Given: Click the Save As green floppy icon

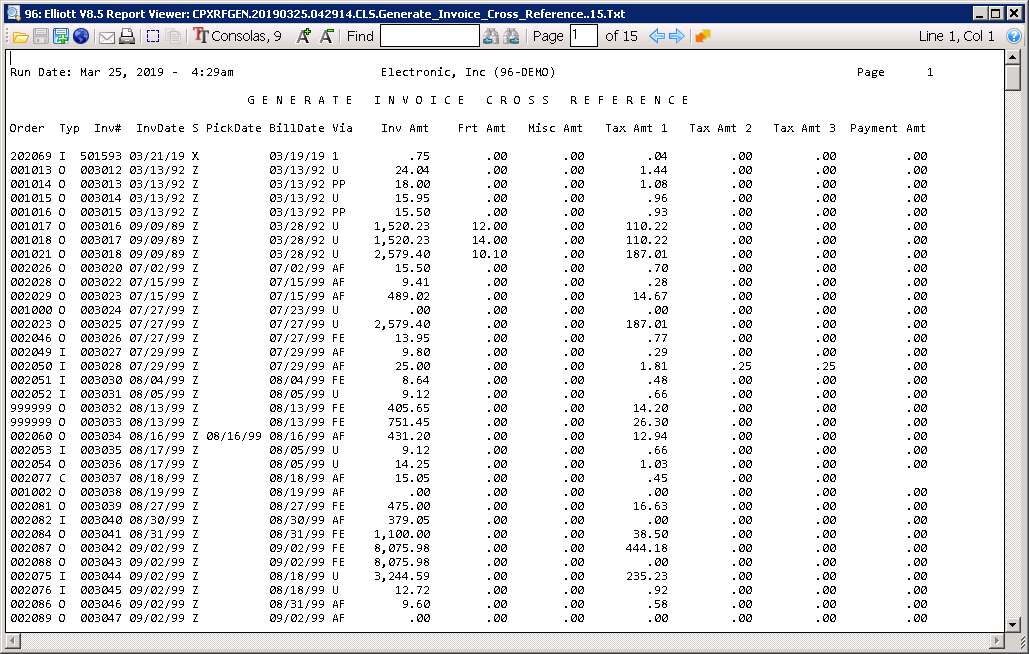Looking at the screenshot, I should pos(61,37).
